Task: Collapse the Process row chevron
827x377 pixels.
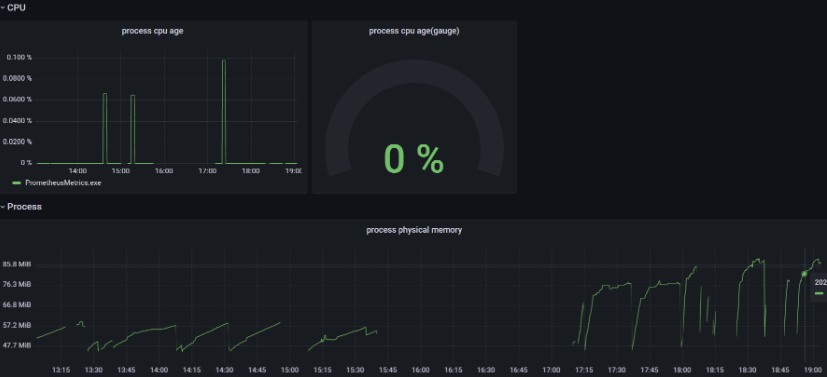Action: coord(3,207)
